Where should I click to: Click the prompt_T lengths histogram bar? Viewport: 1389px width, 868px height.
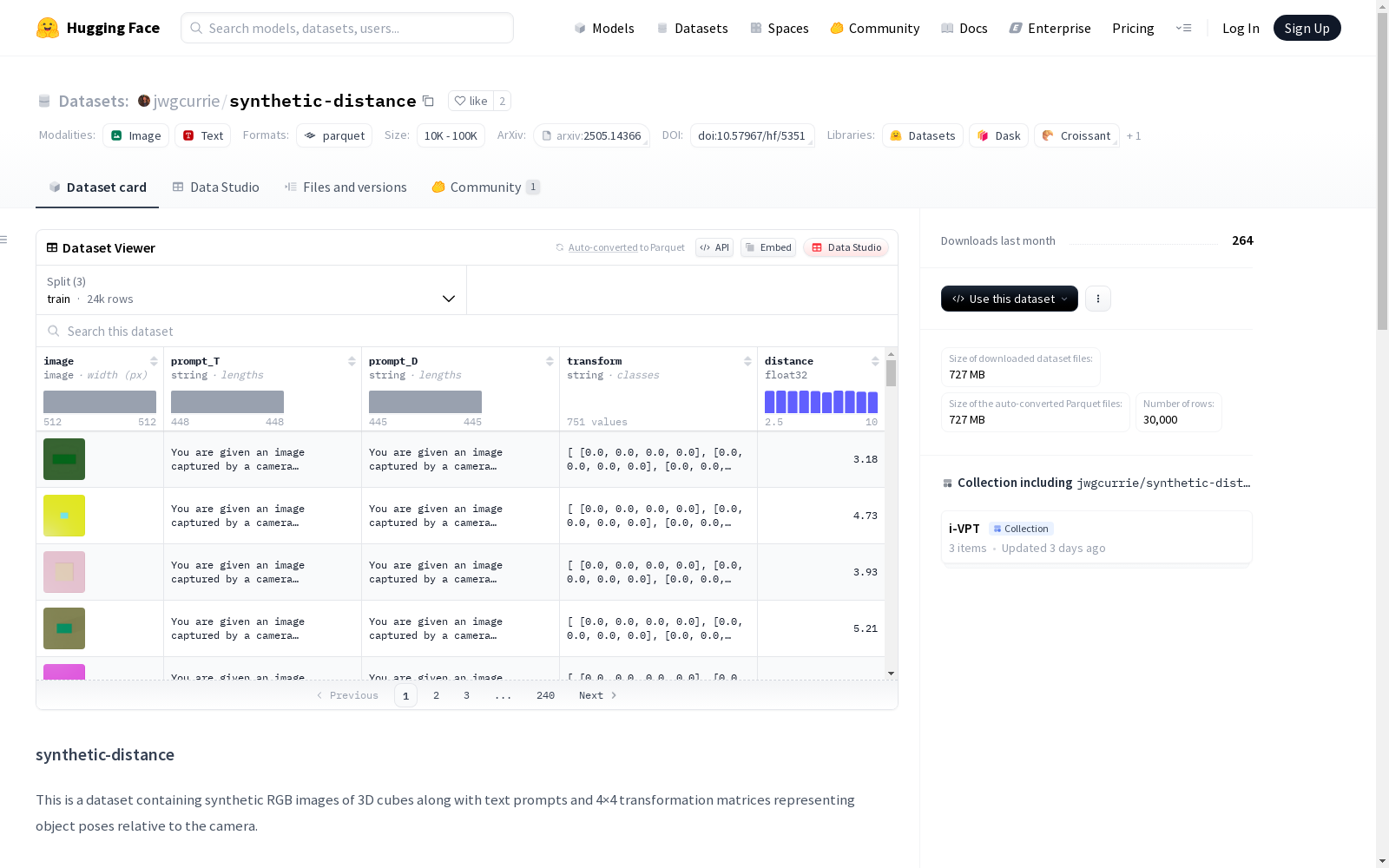point(227,402)
